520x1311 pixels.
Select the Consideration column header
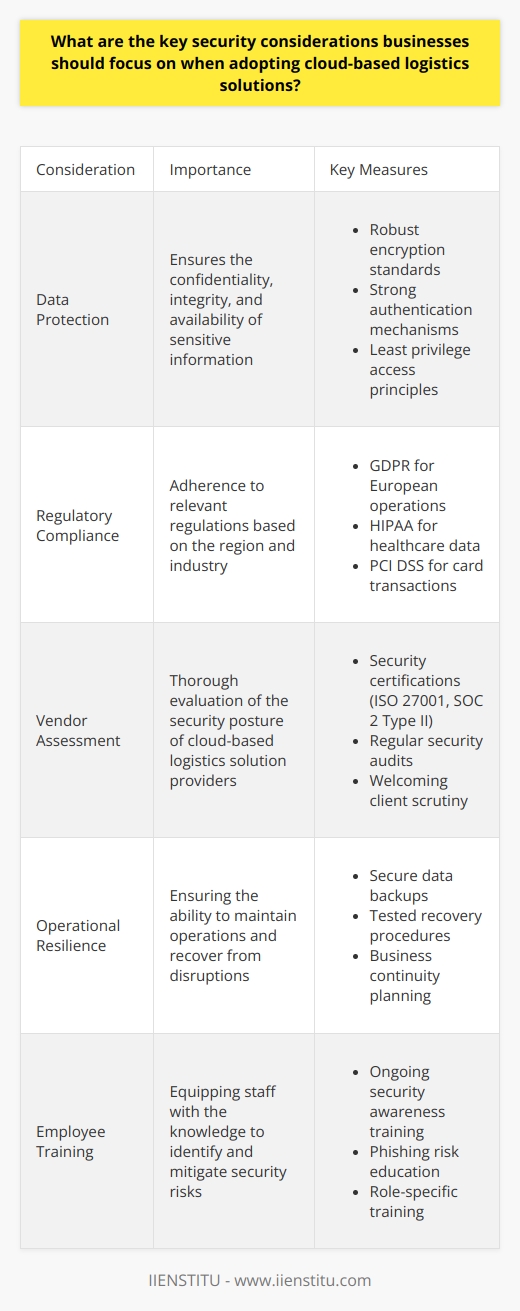point(85,170)
